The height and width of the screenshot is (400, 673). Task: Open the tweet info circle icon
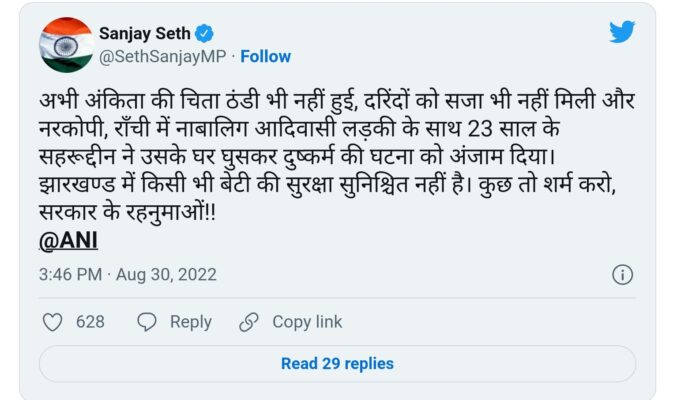coord(621,274)
